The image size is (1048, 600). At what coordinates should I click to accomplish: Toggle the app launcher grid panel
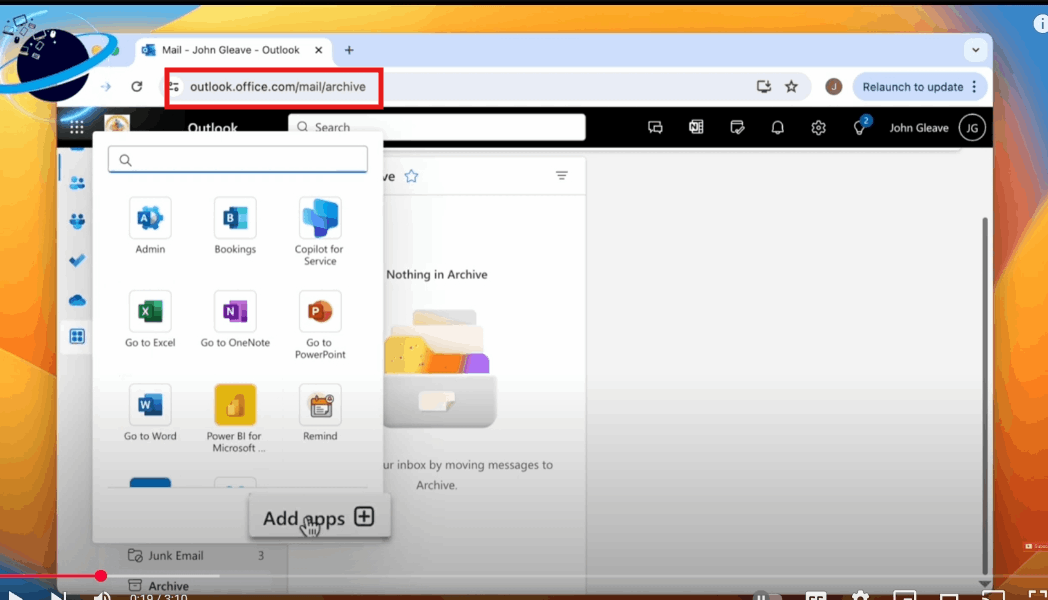tap(77, 127)
